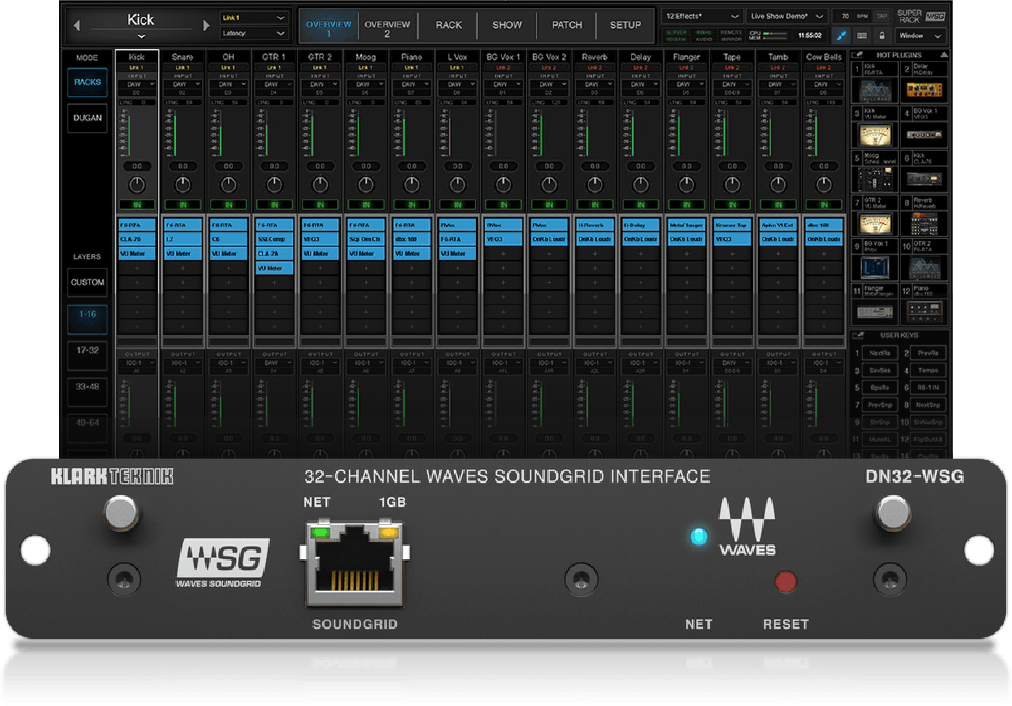Switch mode to DUGAN
This screenshot has width=1012, height=706.
coord(87,118)
